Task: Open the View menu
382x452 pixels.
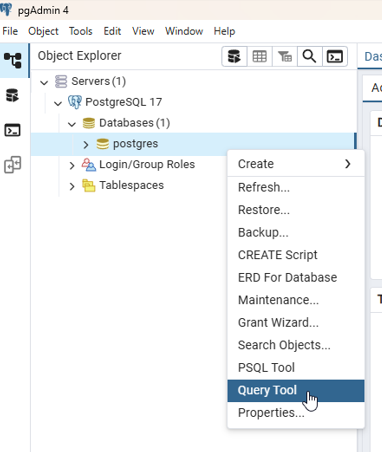Action: click(143, 31)
